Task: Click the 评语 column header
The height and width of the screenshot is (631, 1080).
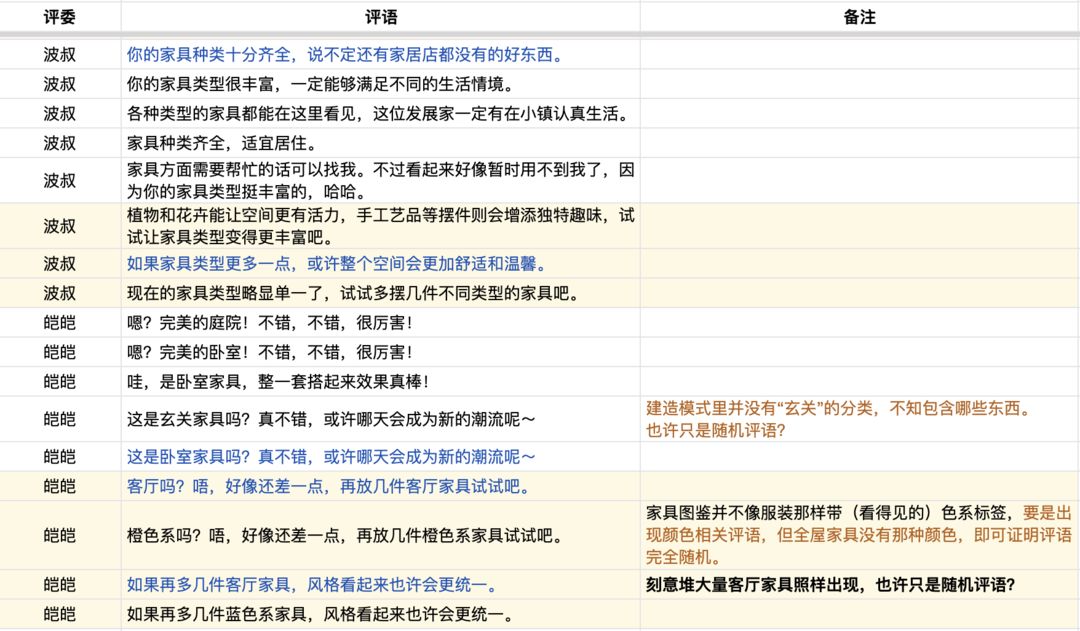Action: tap(381, 17)
